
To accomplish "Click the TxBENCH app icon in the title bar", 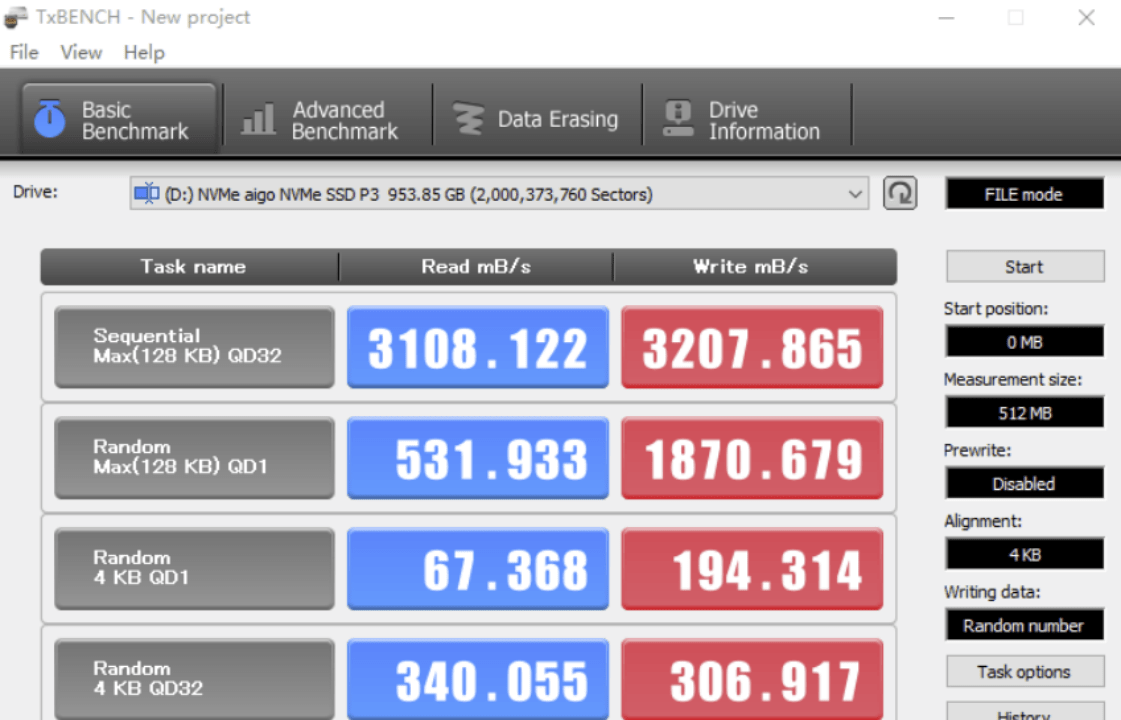I will click(16, 17).
